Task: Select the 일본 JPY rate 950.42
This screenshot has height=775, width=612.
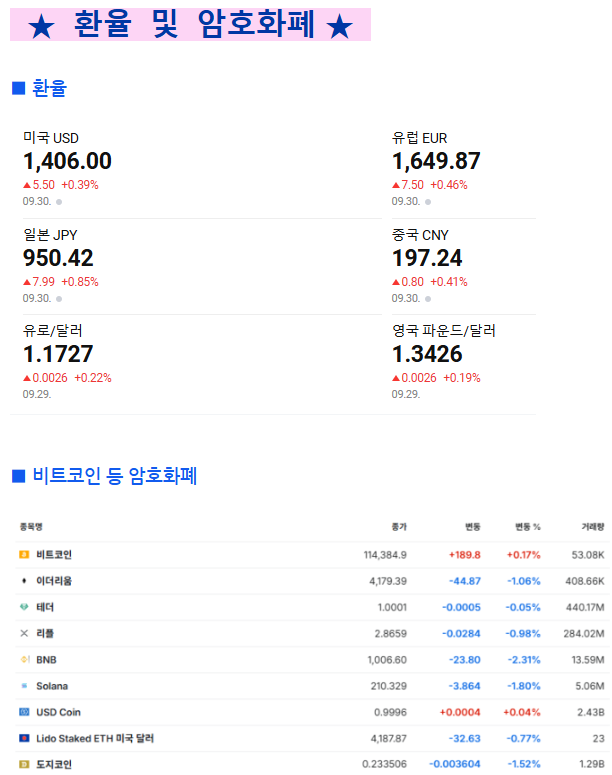Action: [58, 258]
